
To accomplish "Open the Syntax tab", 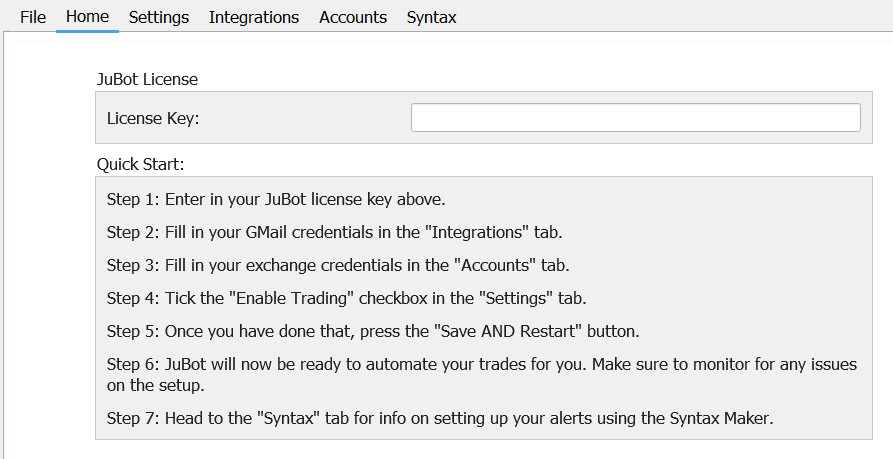I will click(431, 17).
